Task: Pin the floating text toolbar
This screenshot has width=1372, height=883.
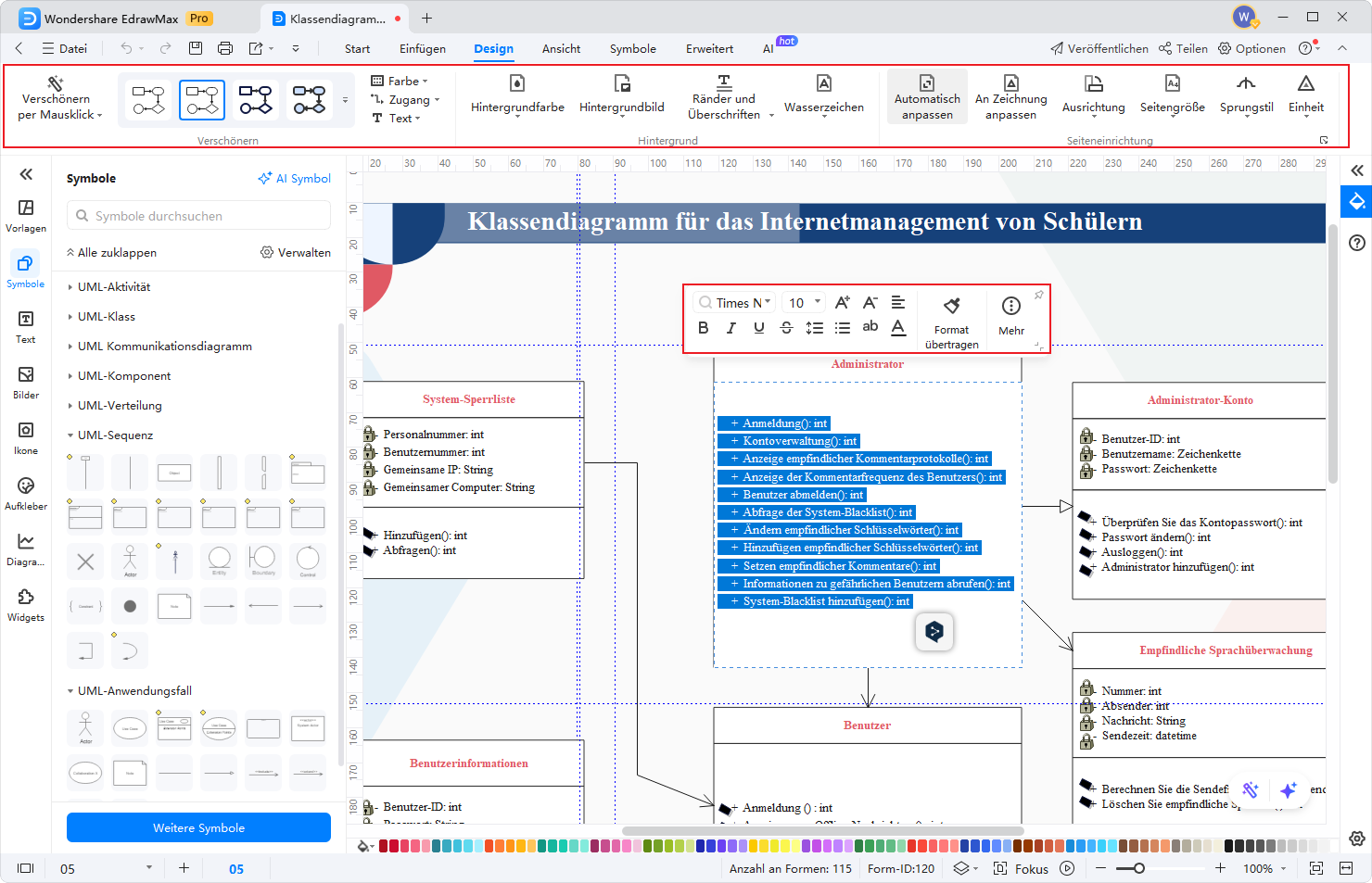Action: 1038,295
